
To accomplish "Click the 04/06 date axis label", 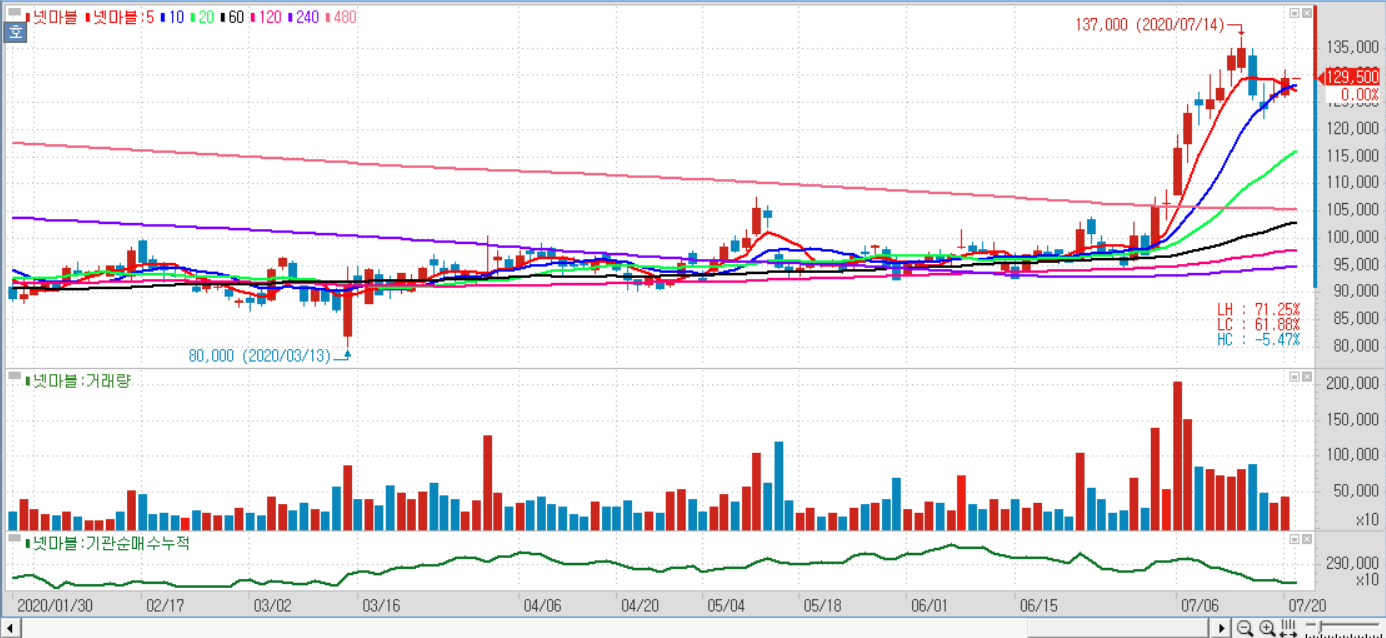I will (x=543, y=606).
